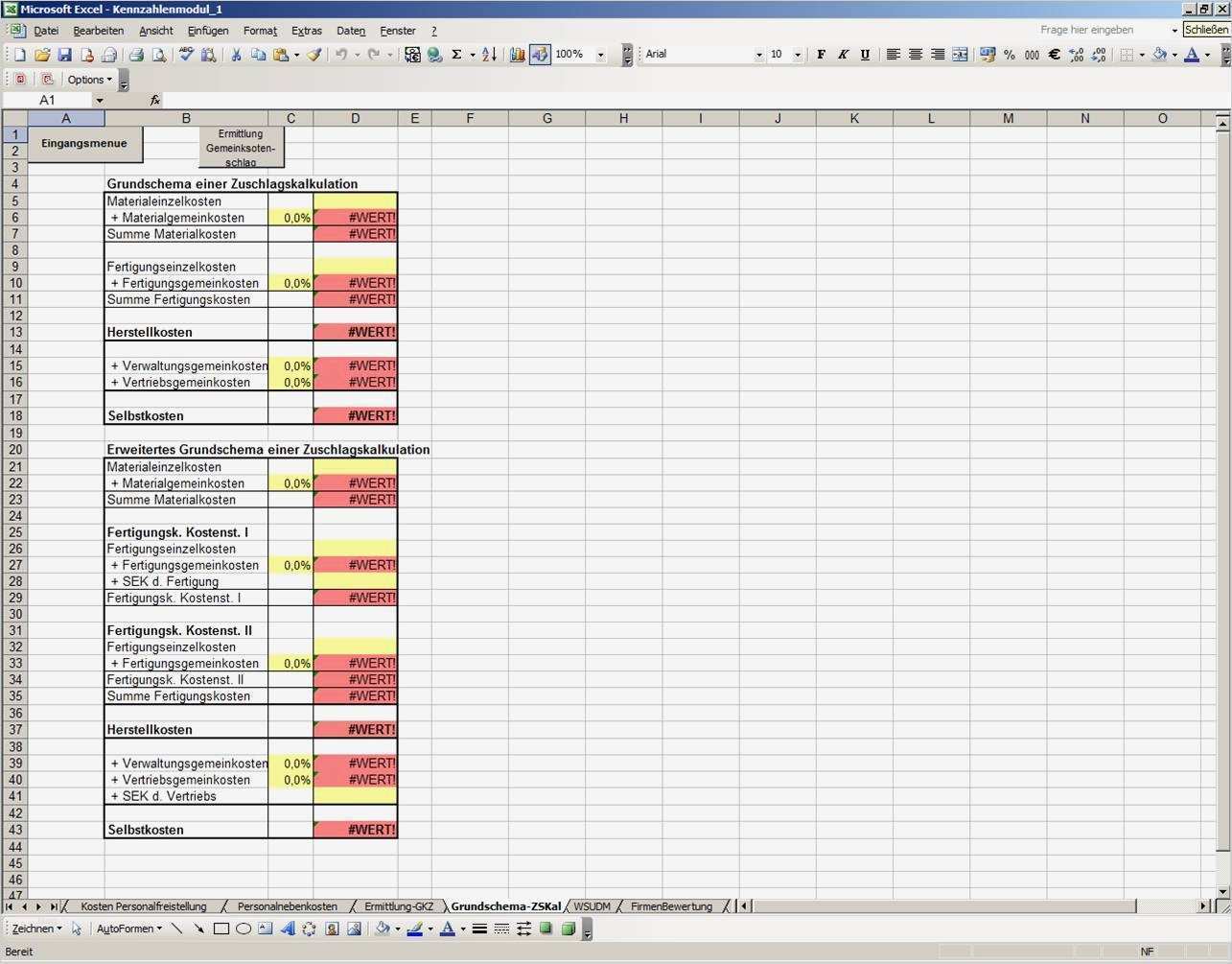Click the AutoSum icon
1232x964 pixels.
[x=457, y=55]
